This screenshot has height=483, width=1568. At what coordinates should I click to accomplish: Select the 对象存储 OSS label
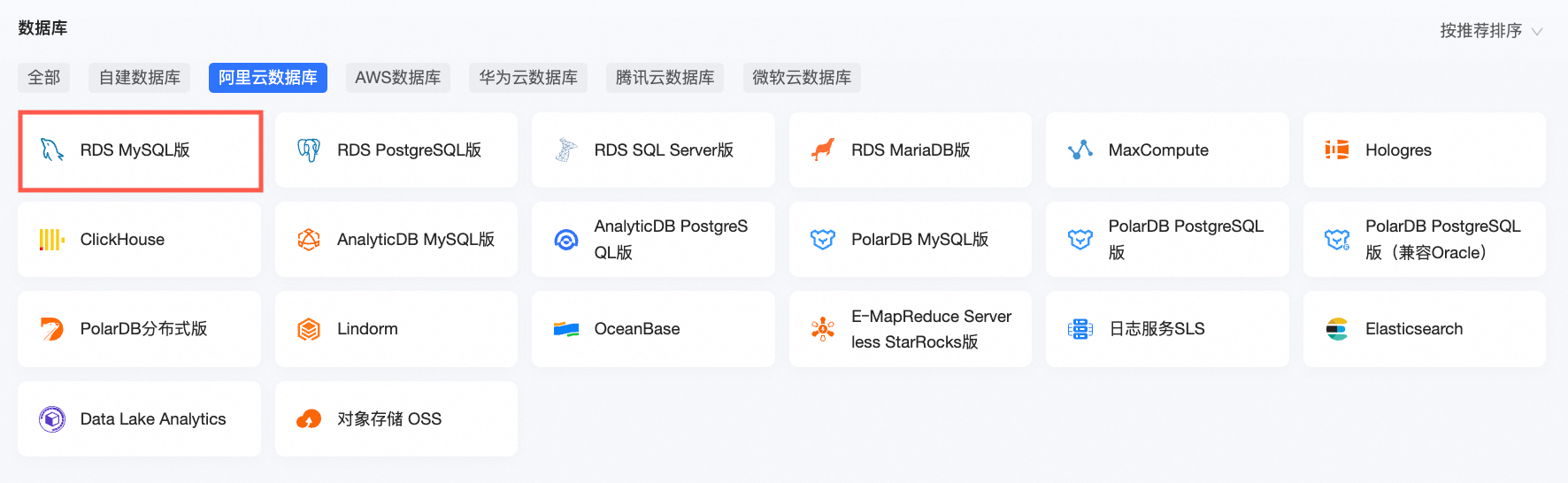click(389, 419)
